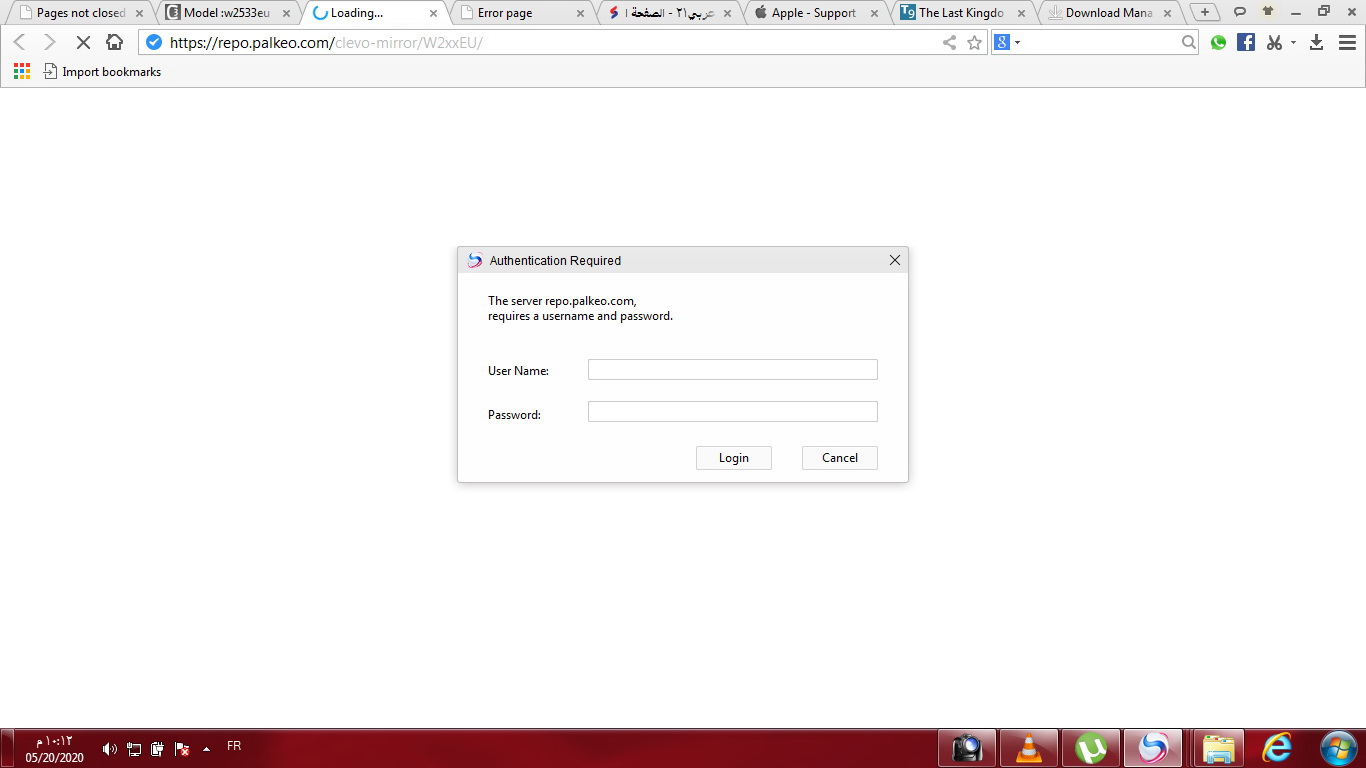Click Cancel in the authentication dialog
This screenshot has height=768, width=1366.
[840, 458]
